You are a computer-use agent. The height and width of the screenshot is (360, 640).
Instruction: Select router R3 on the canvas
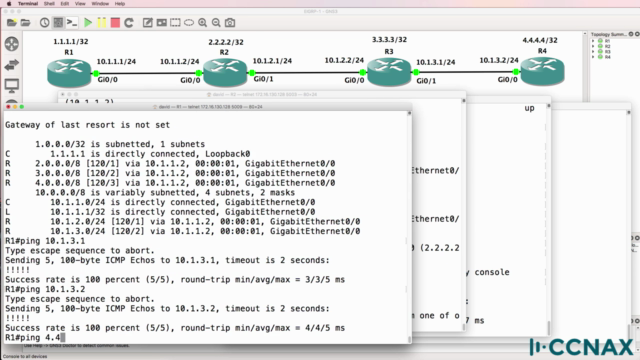[x=389, y=72]
